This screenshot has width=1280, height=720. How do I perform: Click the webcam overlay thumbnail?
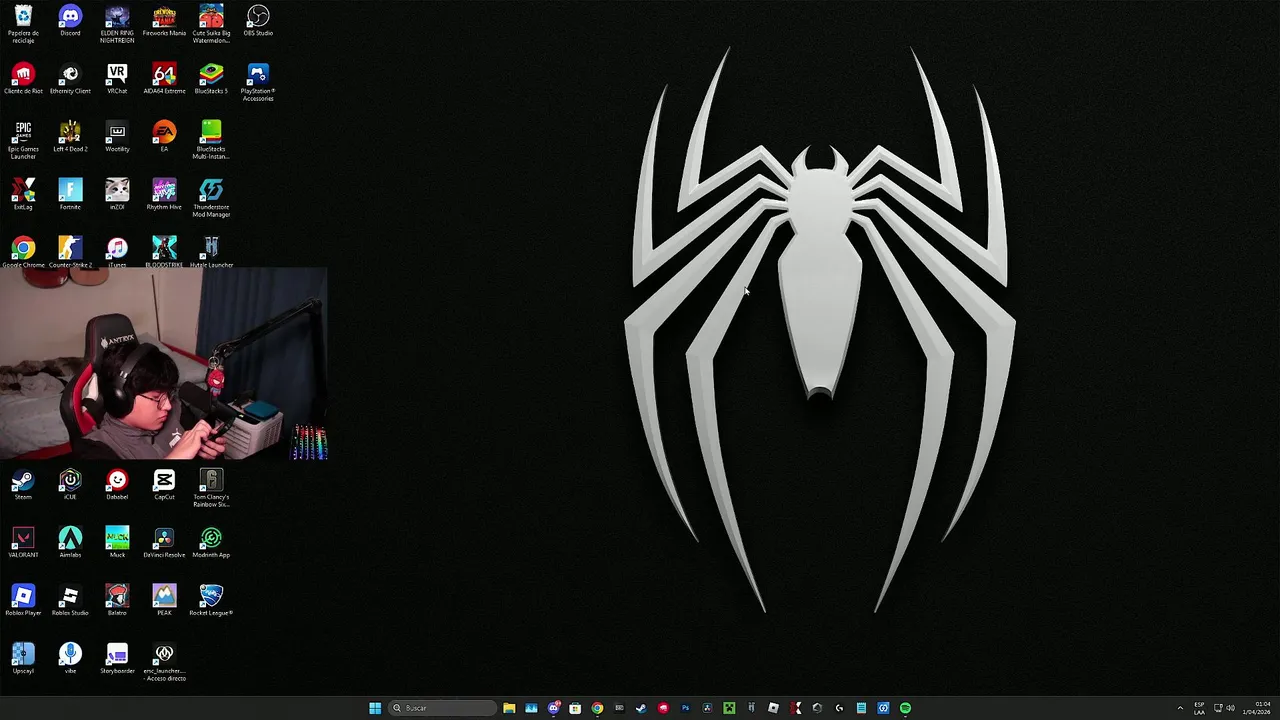click(x=164, y=364)
